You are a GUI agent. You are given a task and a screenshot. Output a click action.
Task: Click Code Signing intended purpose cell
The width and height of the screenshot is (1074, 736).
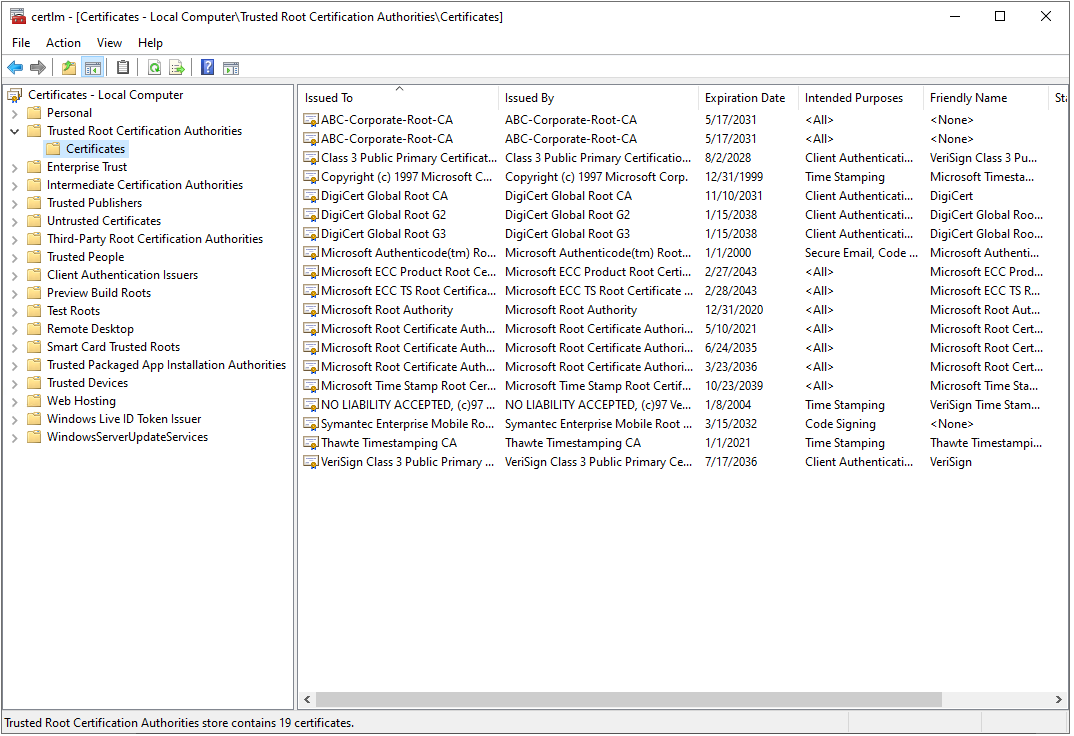click(840, 424)
